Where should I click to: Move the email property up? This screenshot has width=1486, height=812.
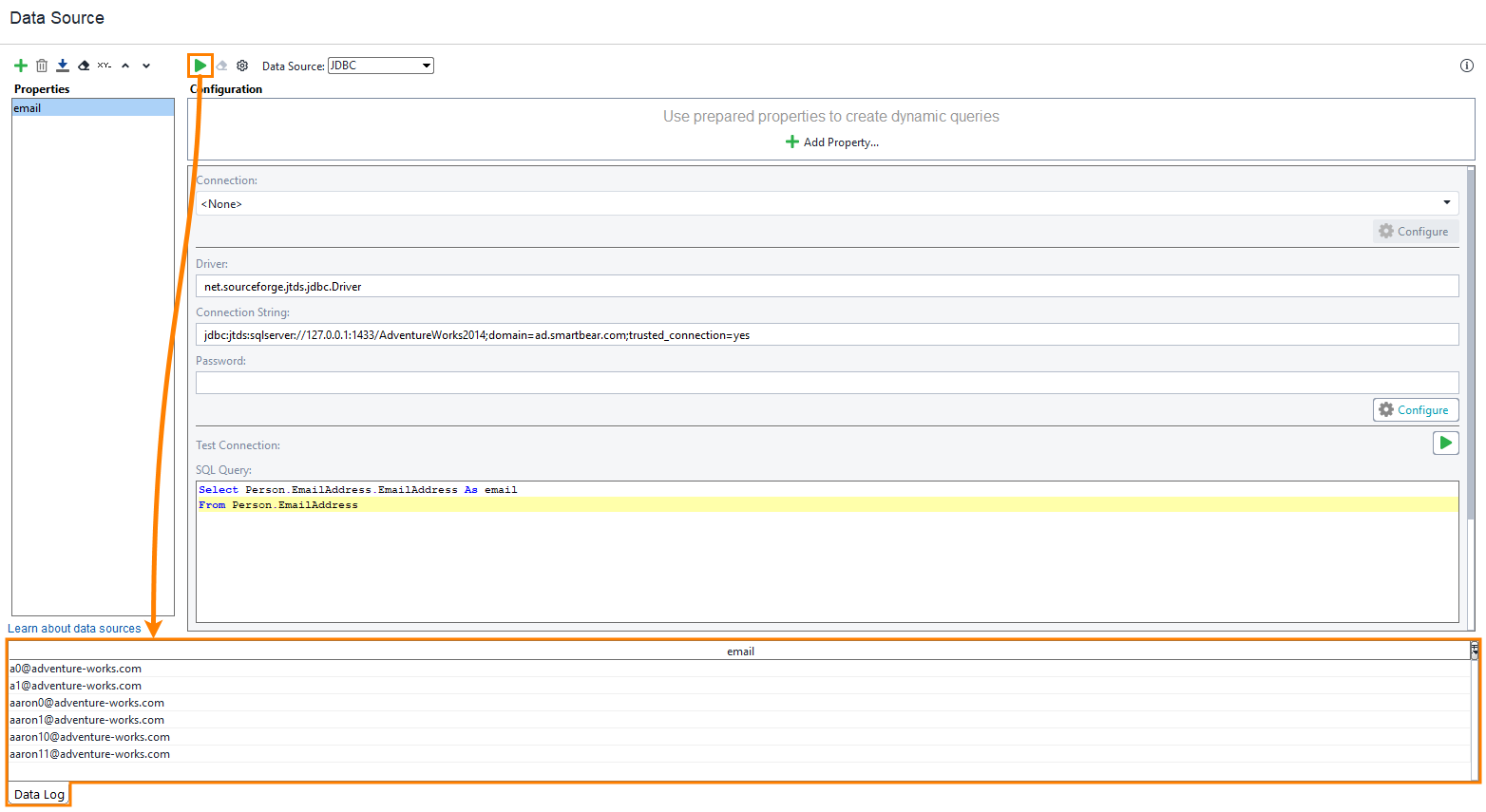[124, 66]
